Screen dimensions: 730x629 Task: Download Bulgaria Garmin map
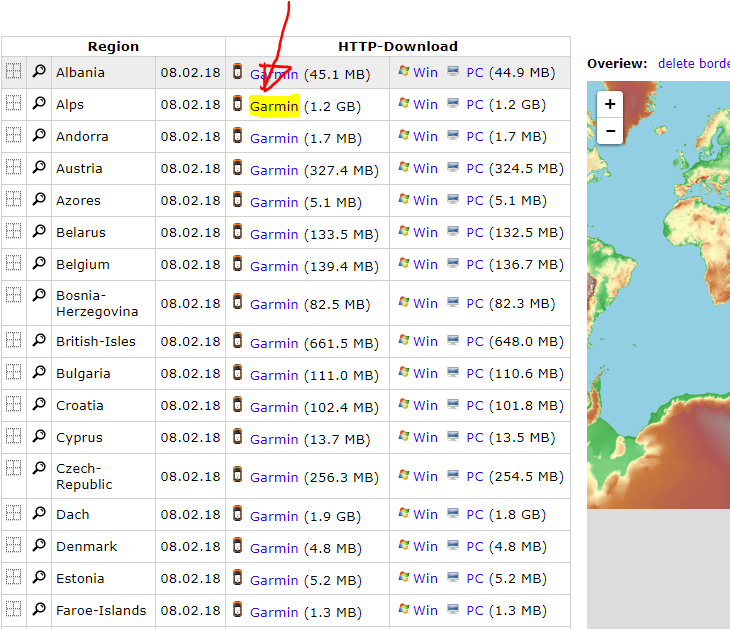pos(274,375)
